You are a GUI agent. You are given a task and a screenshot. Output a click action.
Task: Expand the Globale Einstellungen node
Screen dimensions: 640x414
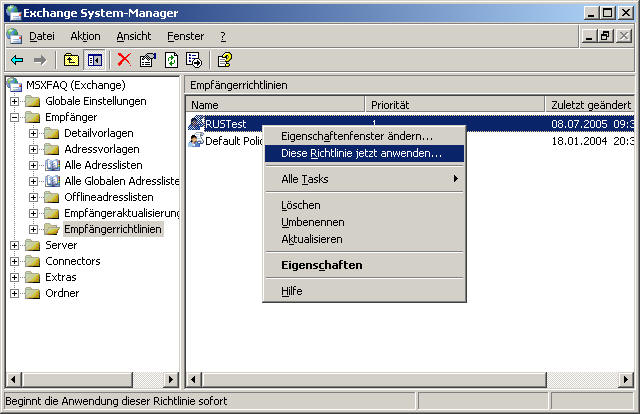pyautogui.click(x=14, y=101)
